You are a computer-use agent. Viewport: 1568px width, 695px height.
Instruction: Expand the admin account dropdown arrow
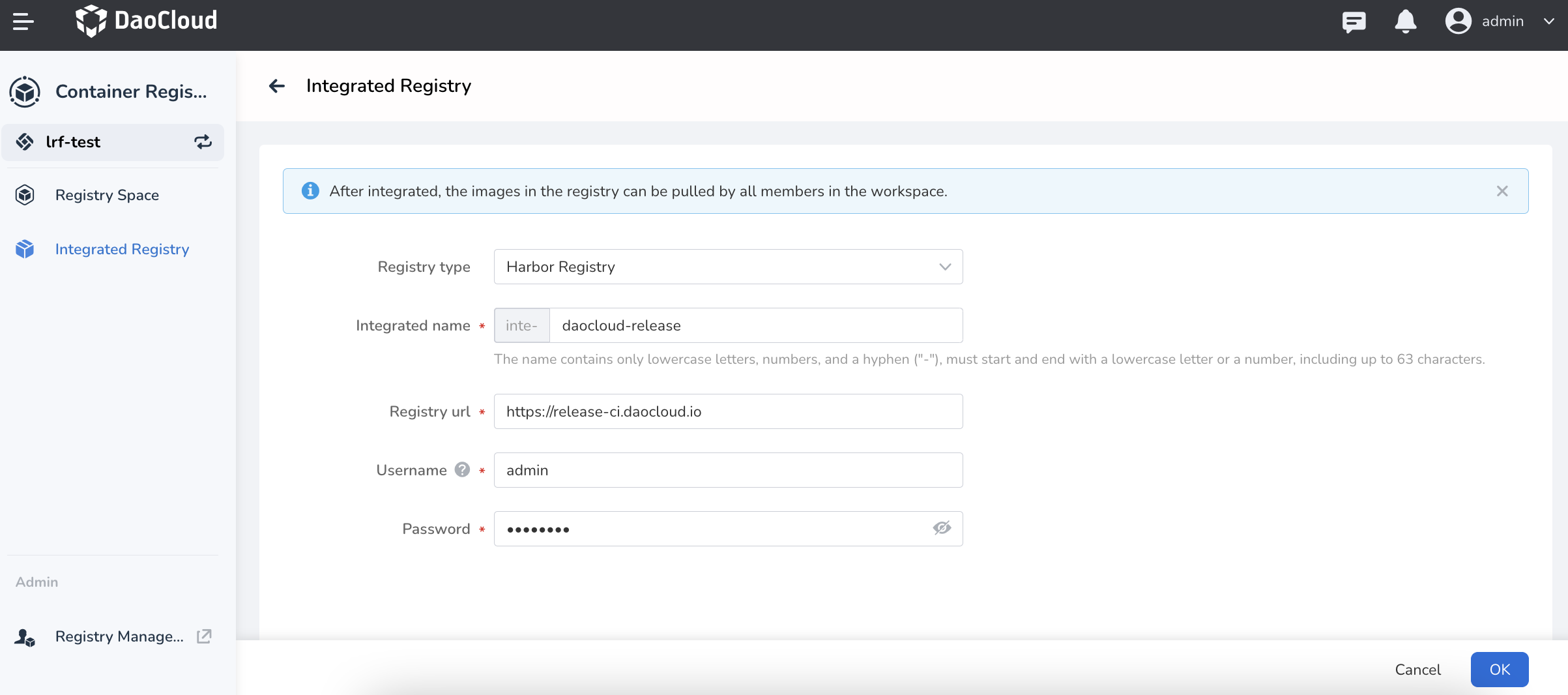point(1549,22)
